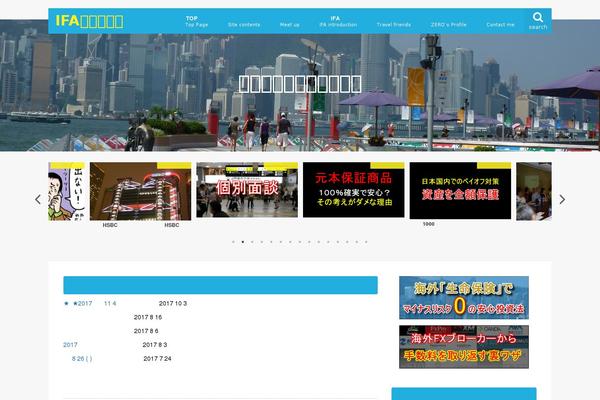Open the TOP Top Page menu
Image resolution: width=600 pixels, height=400 pixels.
[x=196, y=21]
